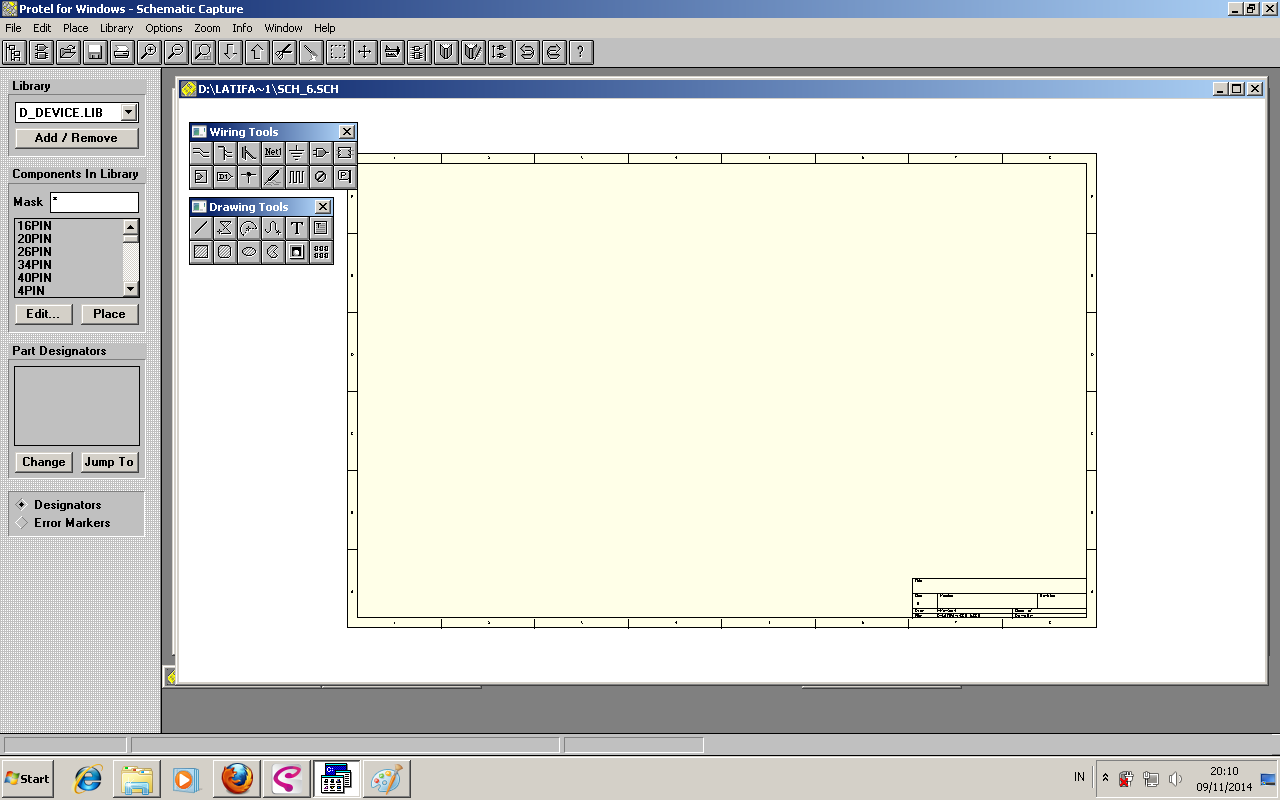Click the Add / Remove library button
Image resolution: width=1280 pixels, height=800 pixels.
click(76, 138)
